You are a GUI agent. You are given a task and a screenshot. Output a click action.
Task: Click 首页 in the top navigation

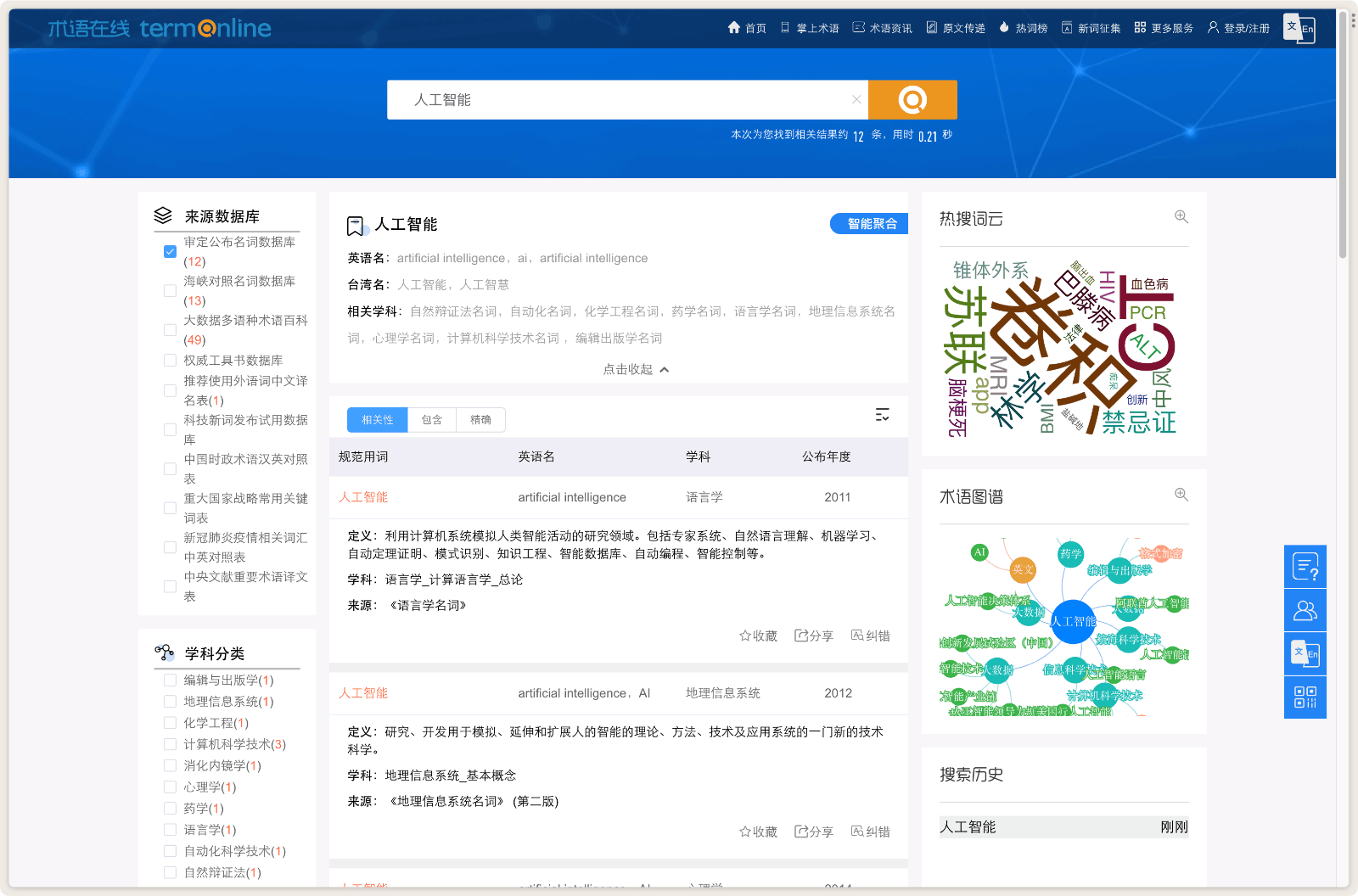tap(754, 27)
